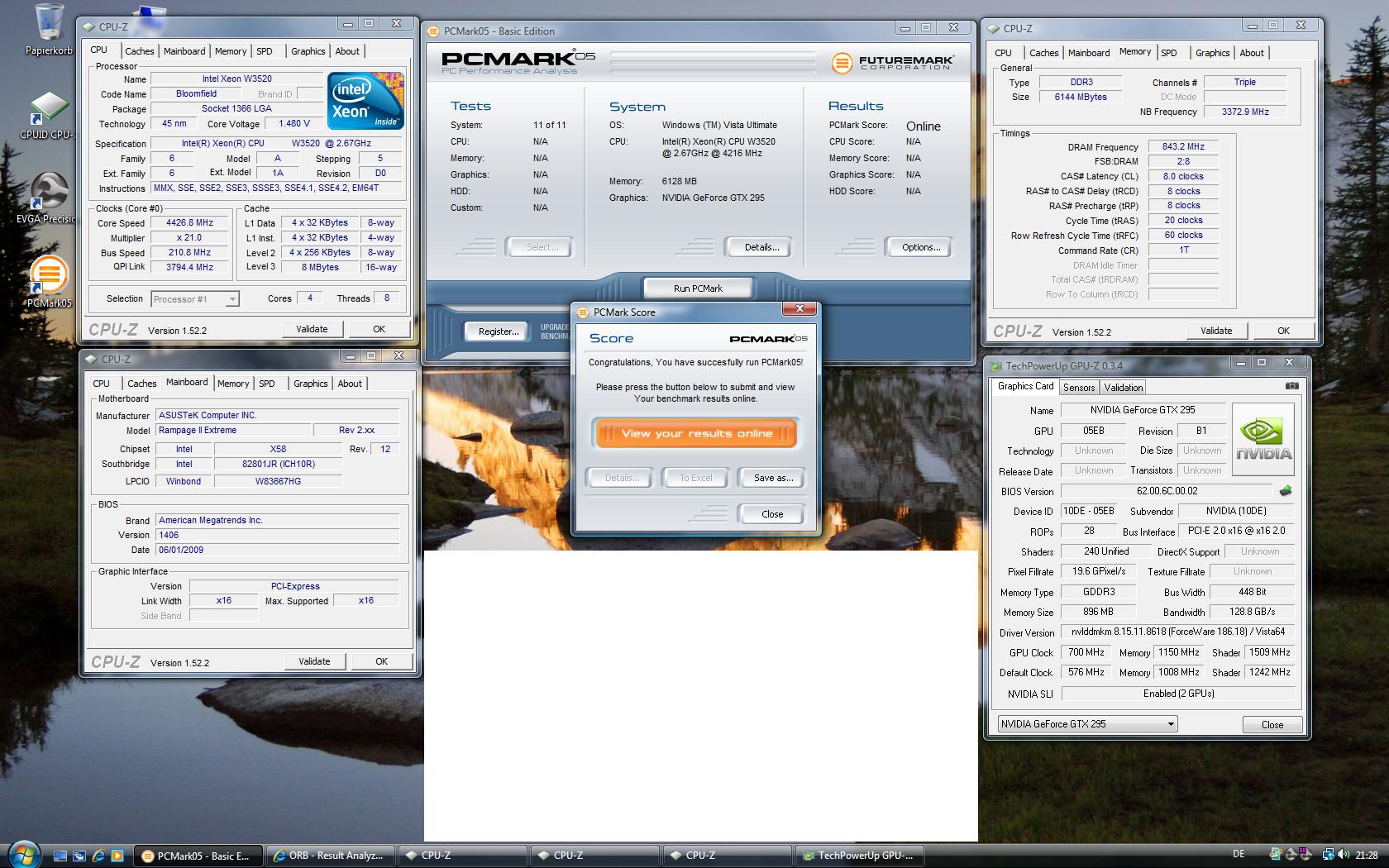This screenshot has height=868, width=1389.
Task: Click the 21:28 taskbar clock
Action: coord(1366,855)
